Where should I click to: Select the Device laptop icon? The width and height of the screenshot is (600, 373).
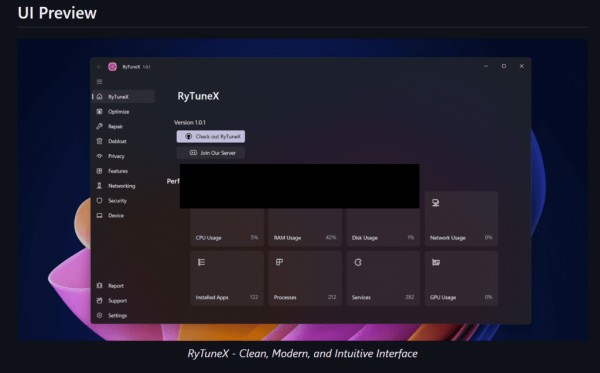click(99, 215)
